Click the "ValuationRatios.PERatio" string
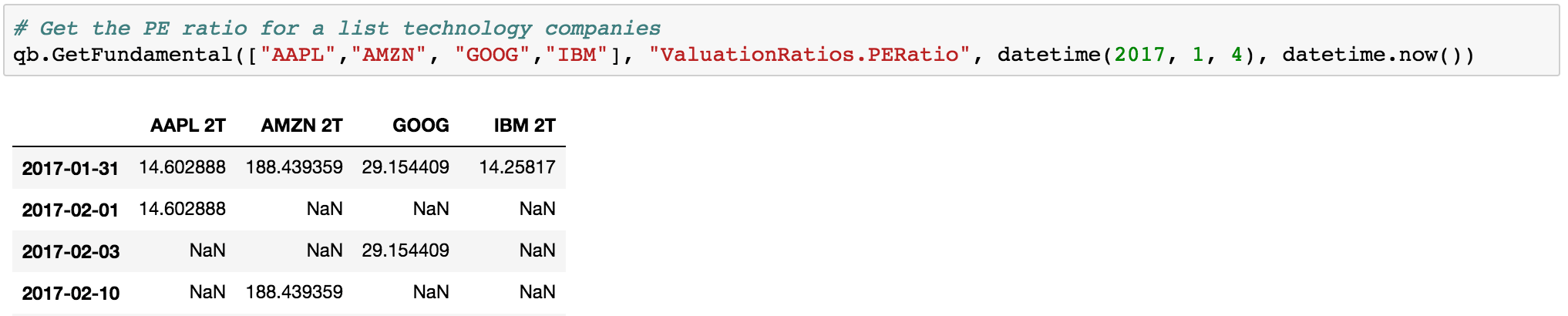Image resolution: width=1568 pixels, height=316 pixels. pos(809,55)
